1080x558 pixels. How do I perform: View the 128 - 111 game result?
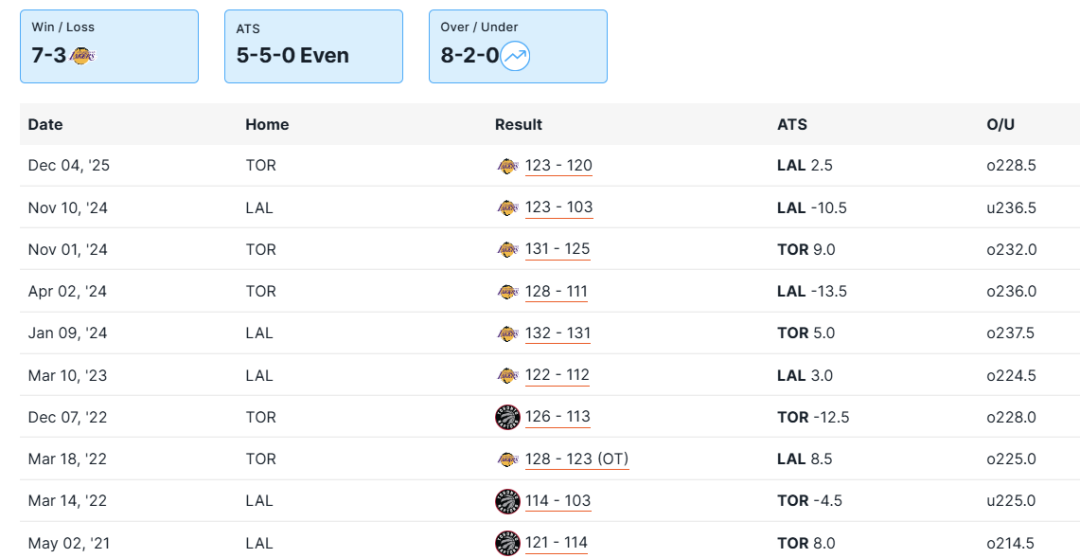click(556, 292)
